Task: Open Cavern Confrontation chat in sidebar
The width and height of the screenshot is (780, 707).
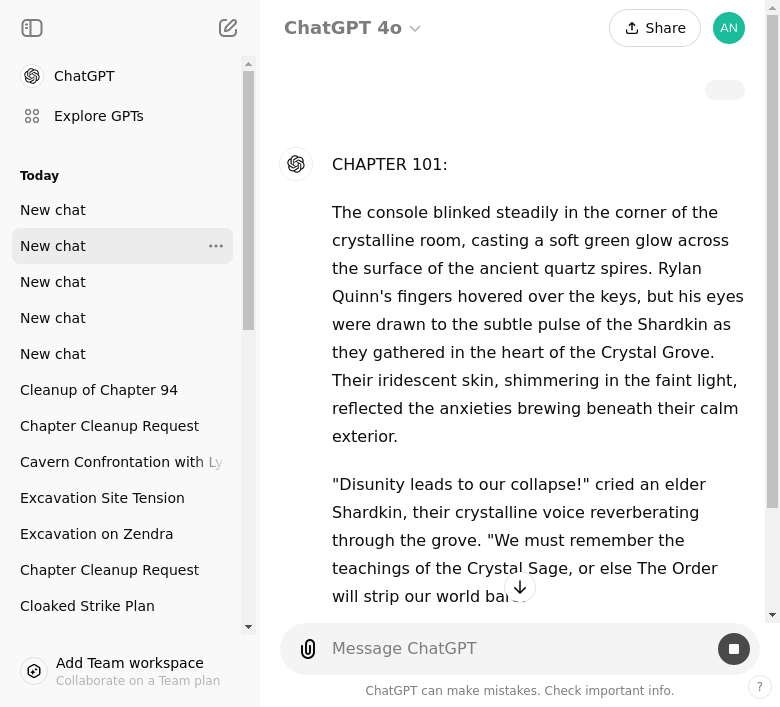Action: coord(120,462)
